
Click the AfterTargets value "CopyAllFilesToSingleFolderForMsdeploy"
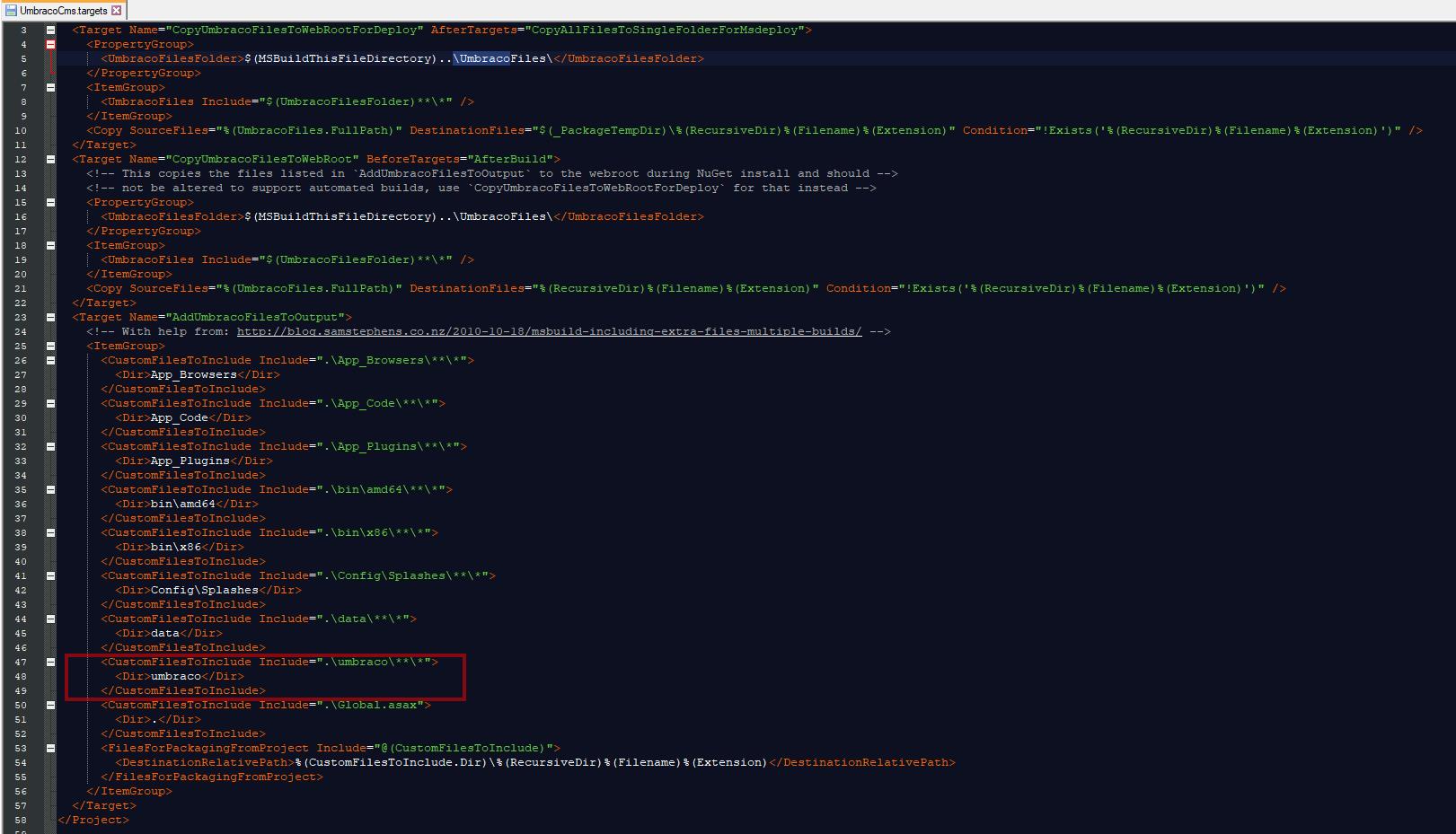(664, 30)
